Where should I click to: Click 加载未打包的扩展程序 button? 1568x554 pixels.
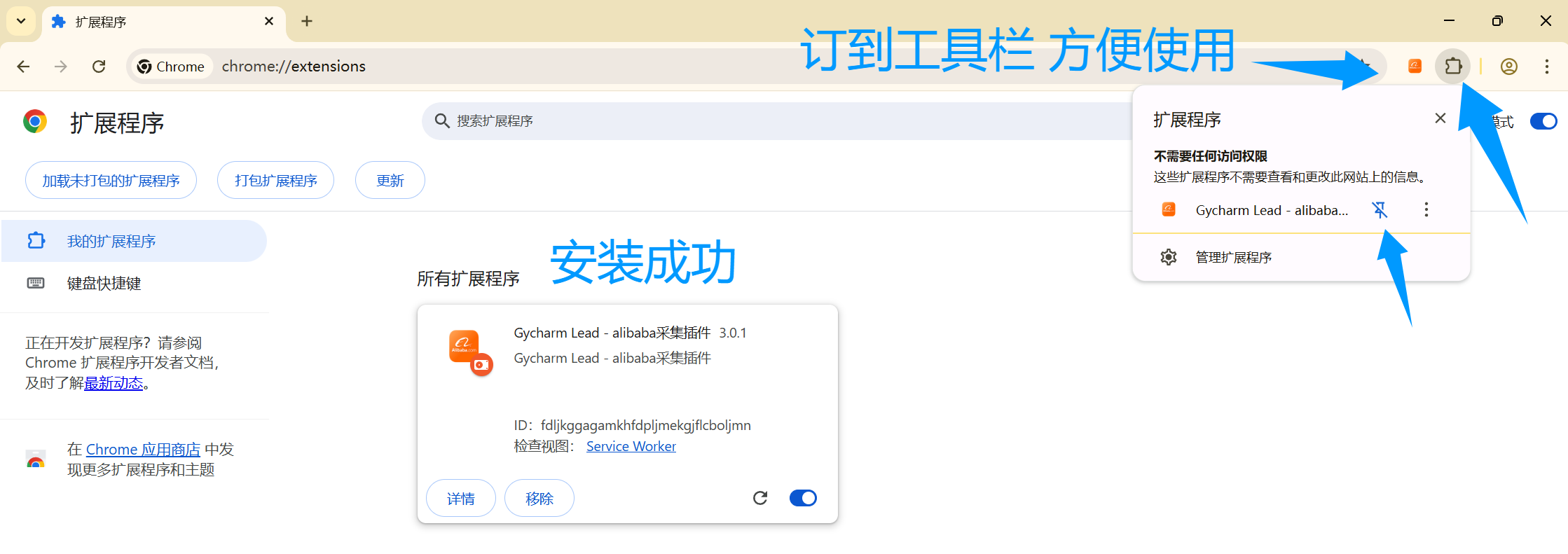click(111, 181)
